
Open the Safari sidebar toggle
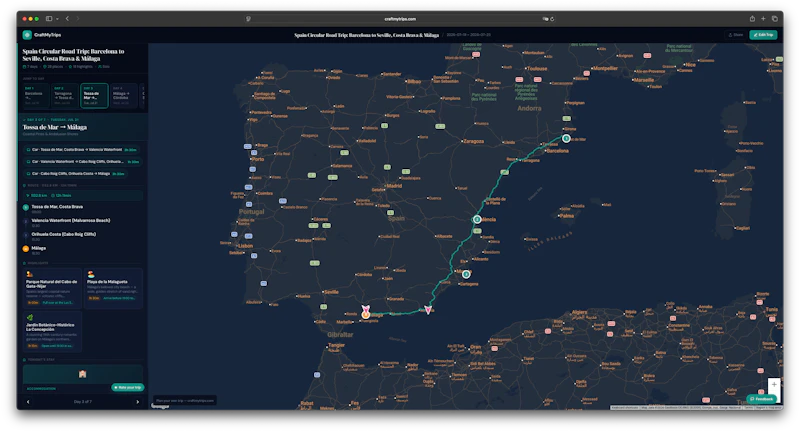[49, 18]
